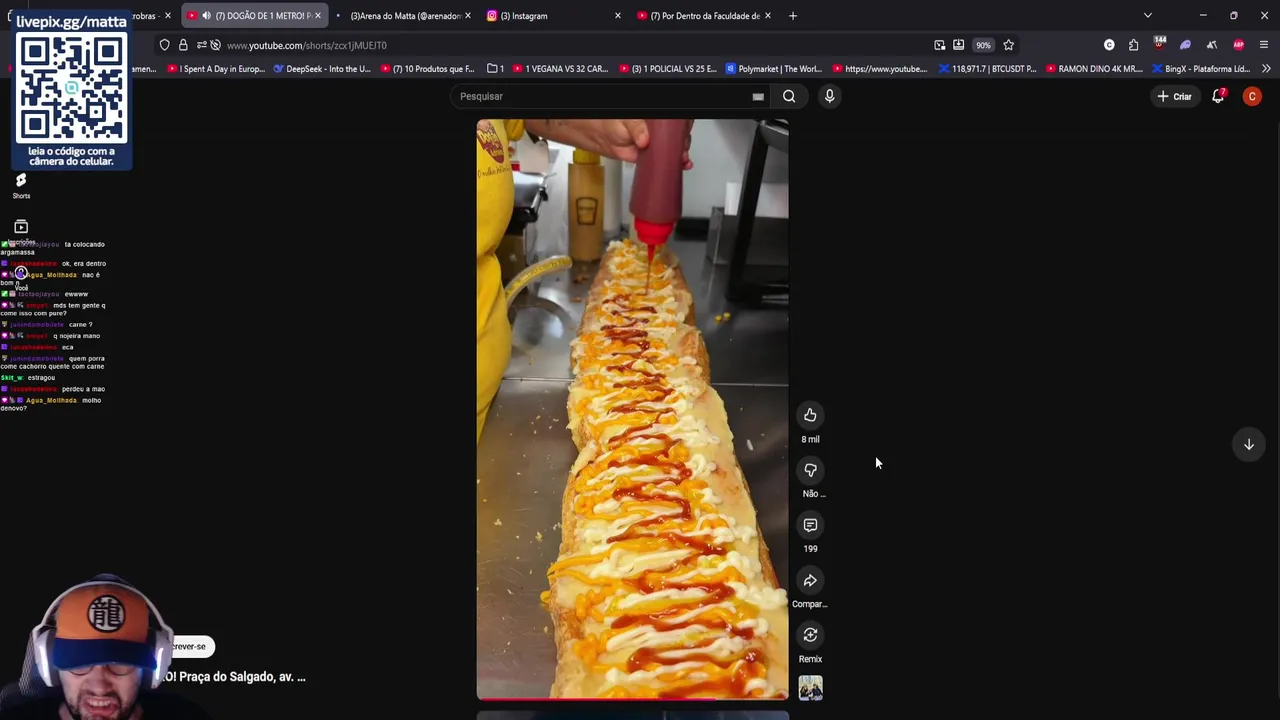Open the extension with 144 badge
The width and height of the screenshot is (1280, 720).
tap(1160, 44)
